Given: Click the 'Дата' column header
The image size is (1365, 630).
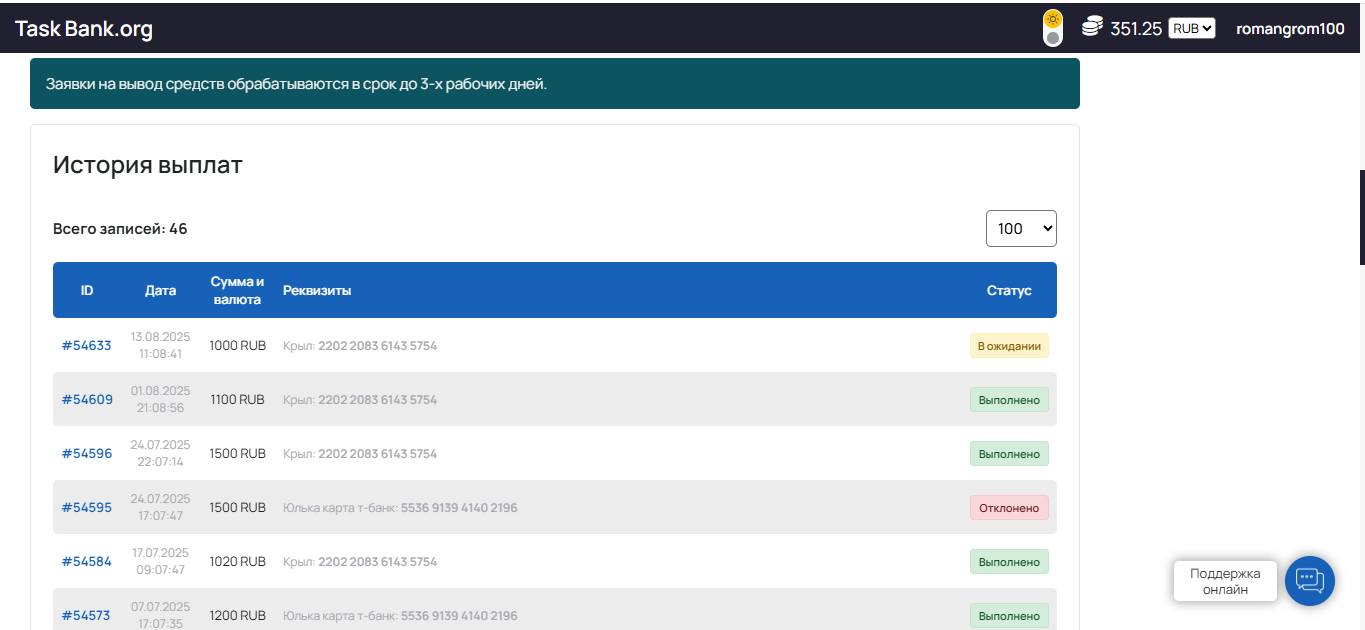Looking at the screenshot, I should click(160, 290).
